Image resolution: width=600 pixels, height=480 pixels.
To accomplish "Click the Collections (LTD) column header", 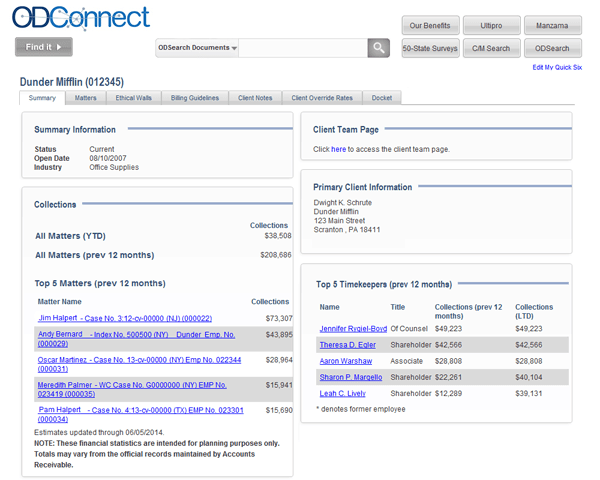I will (534, 312).
